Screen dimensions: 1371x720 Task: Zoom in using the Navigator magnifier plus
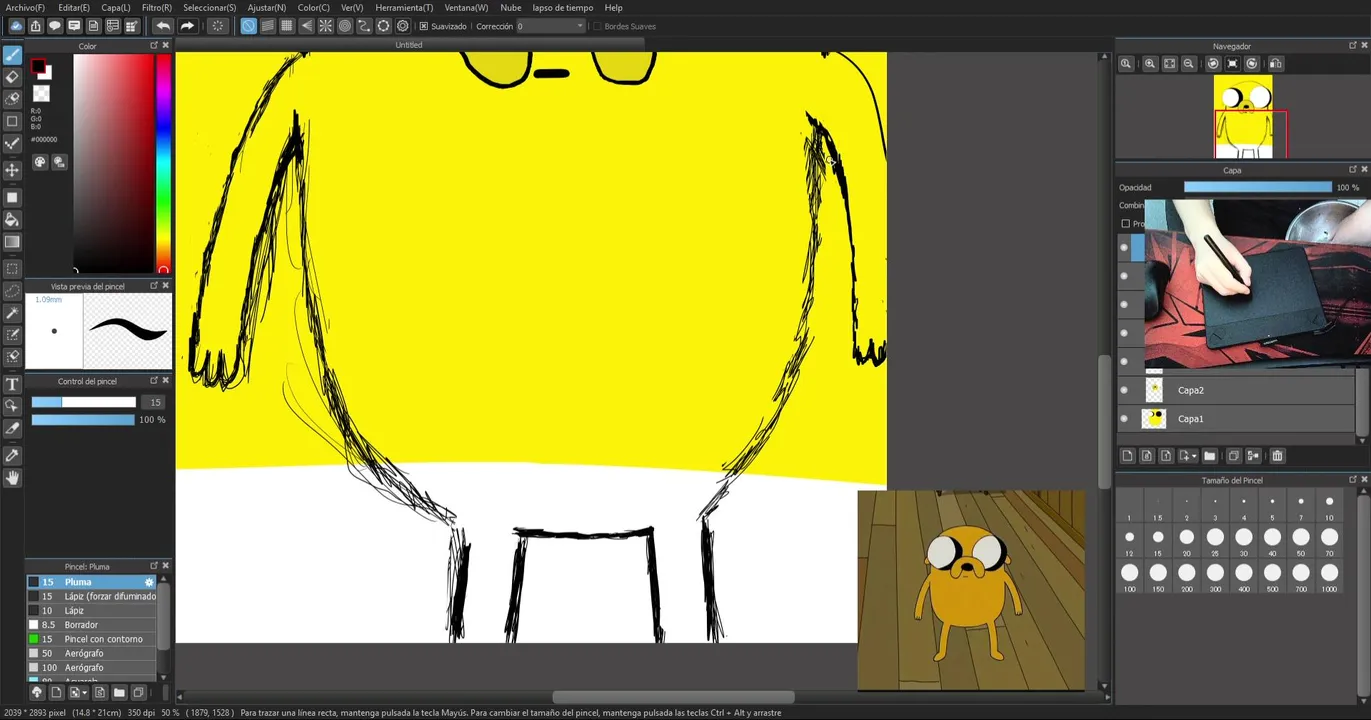[1150, 63]
